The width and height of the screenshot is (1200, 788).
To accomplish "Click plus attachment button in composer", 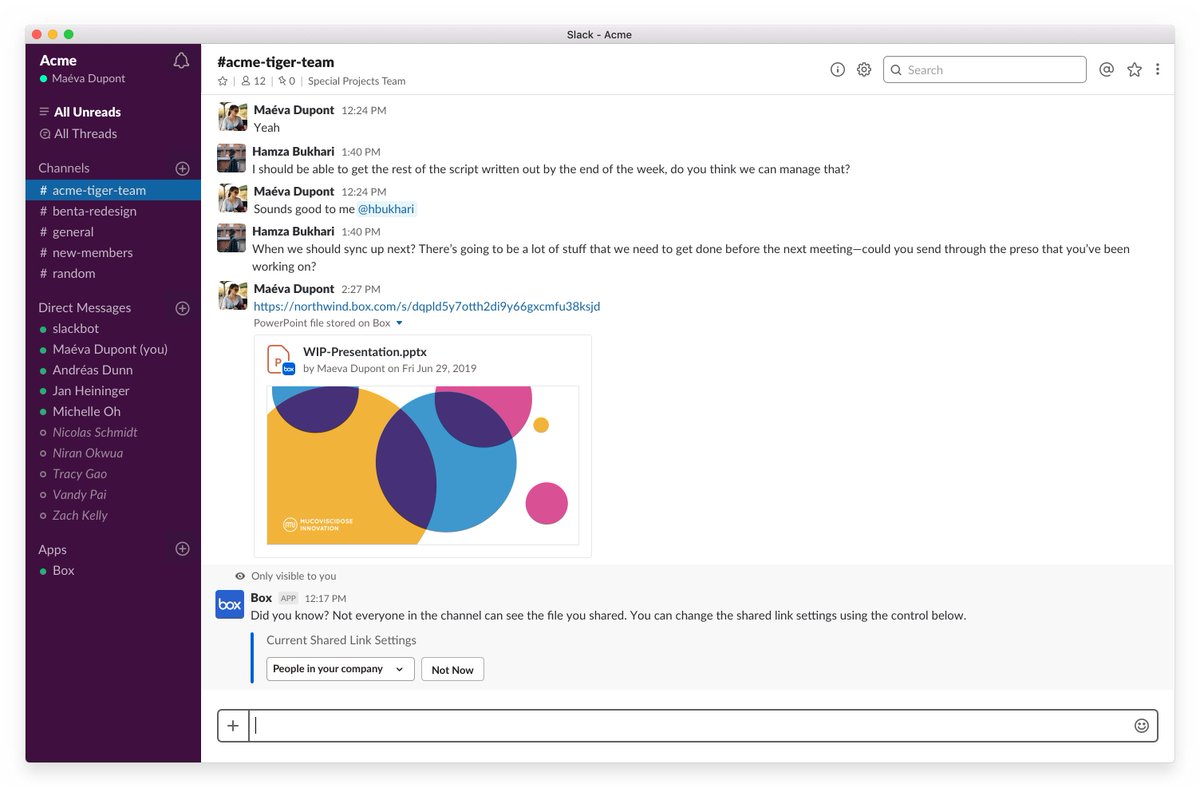I will coord(233,726).
